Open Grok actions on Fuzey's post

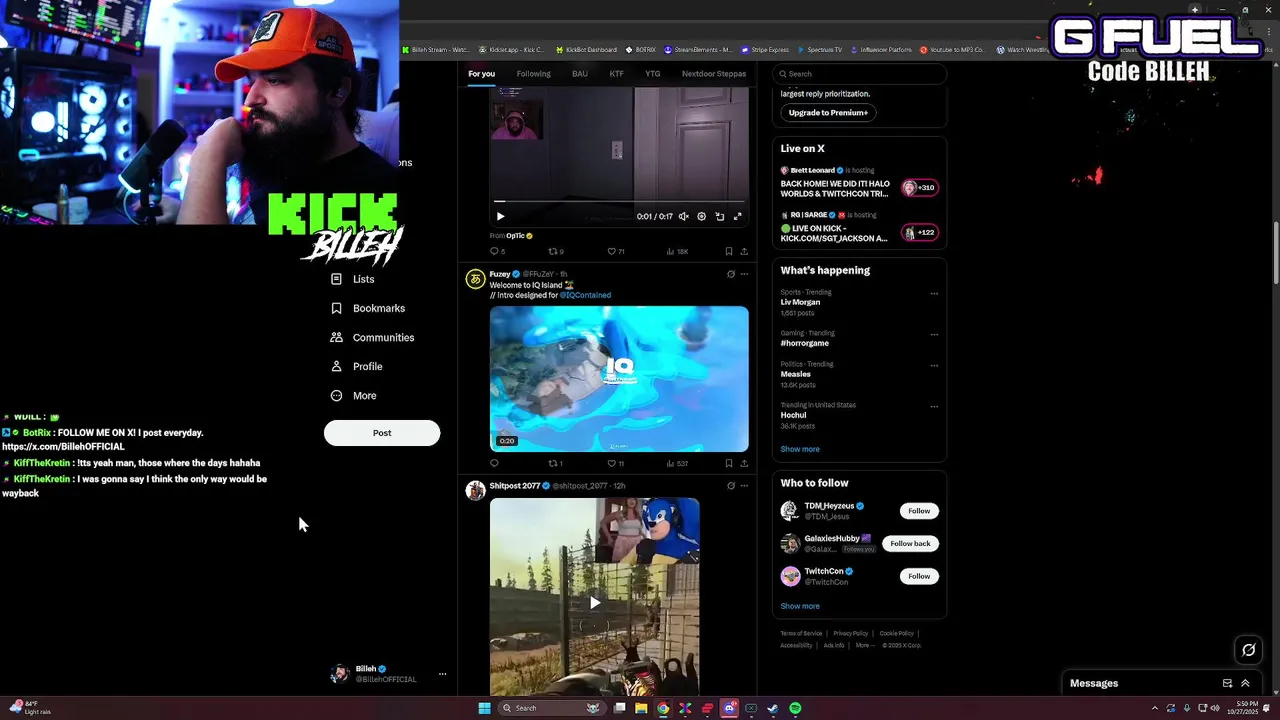coord(731,274)
